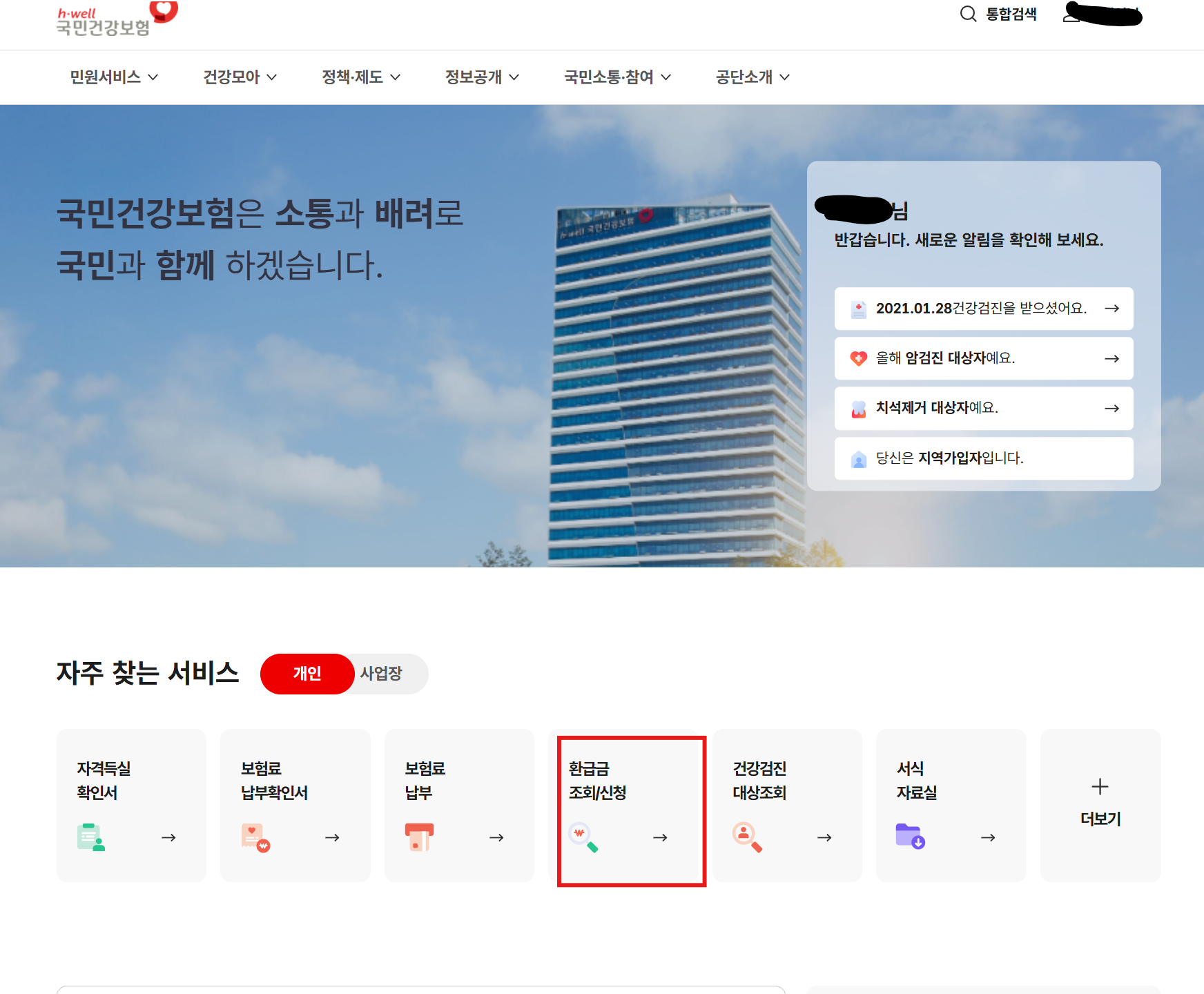Click the heart icon on 암검진 notification
Image resolution: width=1204 pixels, height=994 pixels.
[x=858, y=358]
